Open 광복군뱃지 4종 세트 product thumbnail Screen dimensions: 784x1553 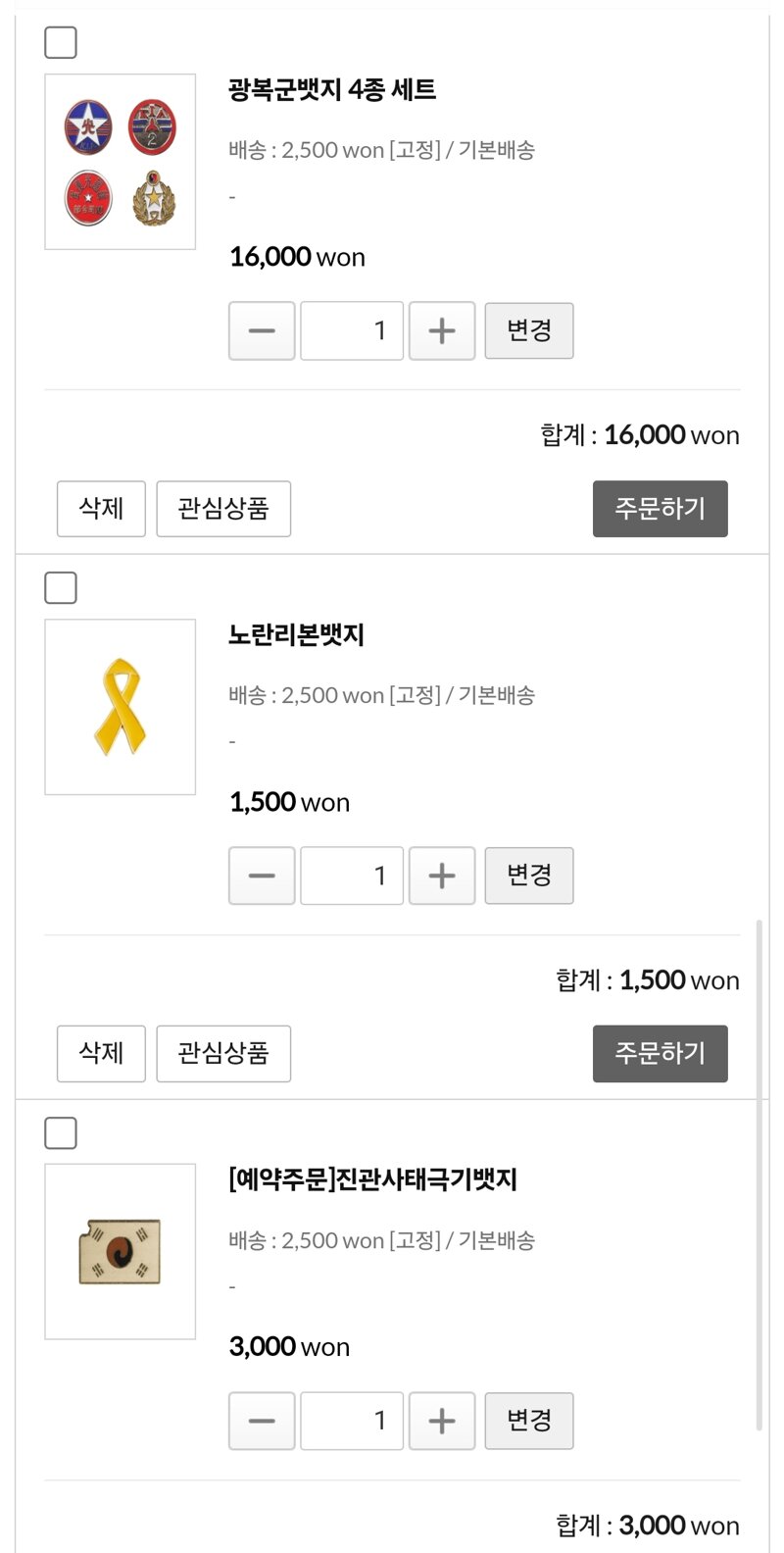pos(121,162)
